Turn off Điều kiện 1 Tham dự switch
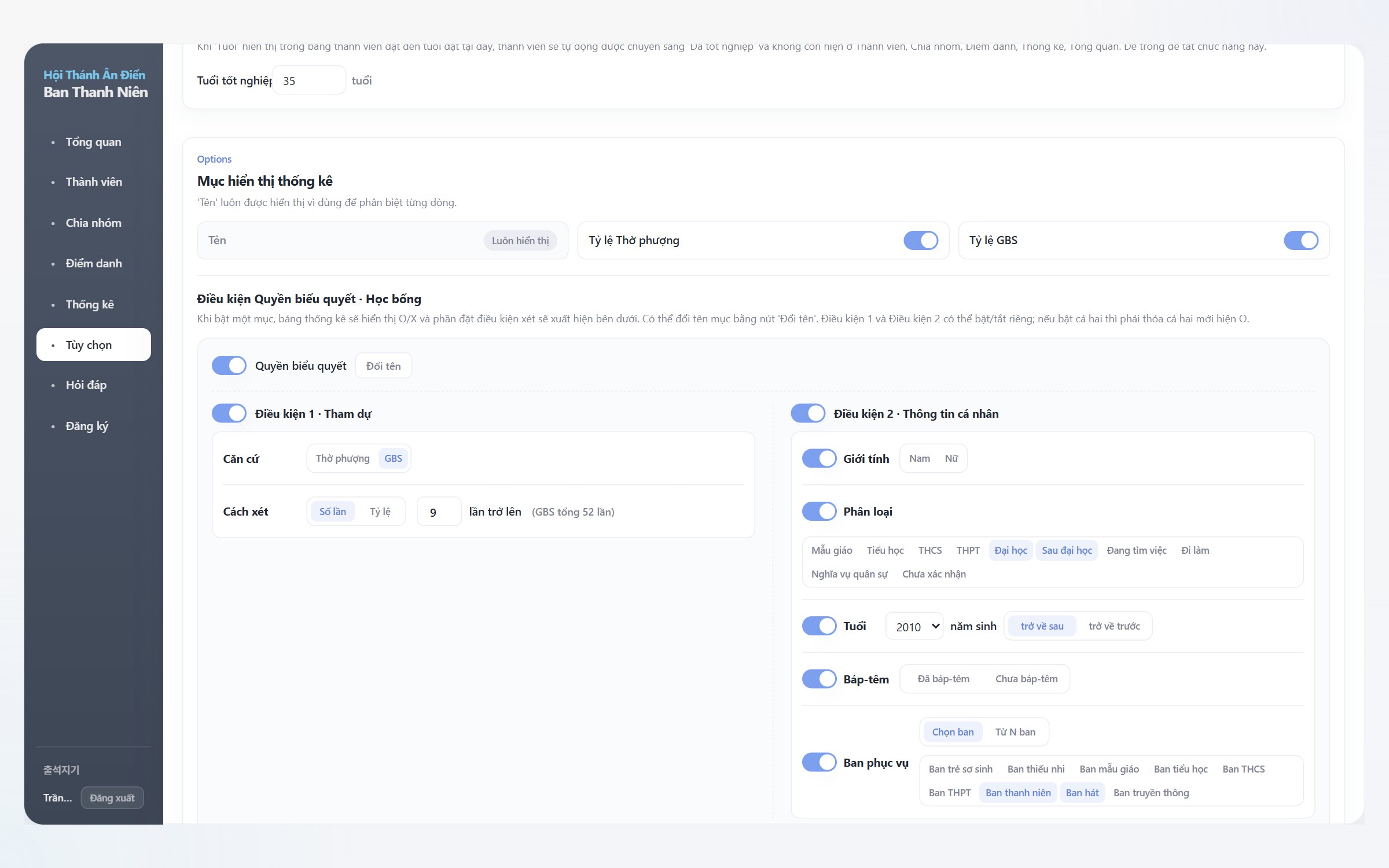This screenshot has width=1389, height=868. click(x=229, y=413)
